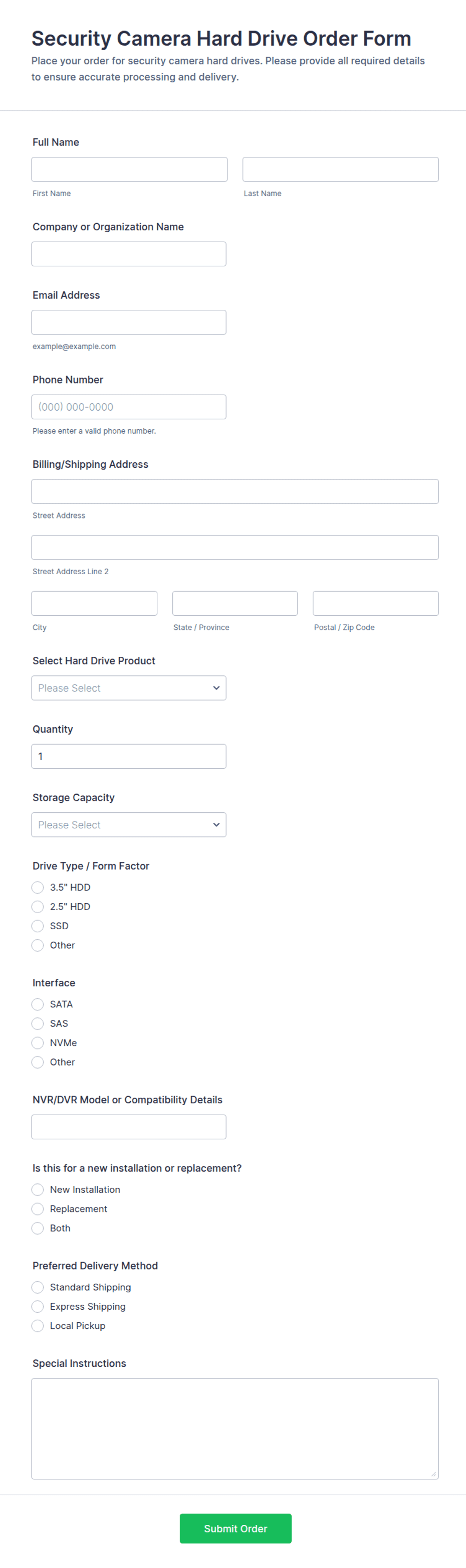
Task: Expand the Storage Capacity dropdown
Action: pos(128,825)
